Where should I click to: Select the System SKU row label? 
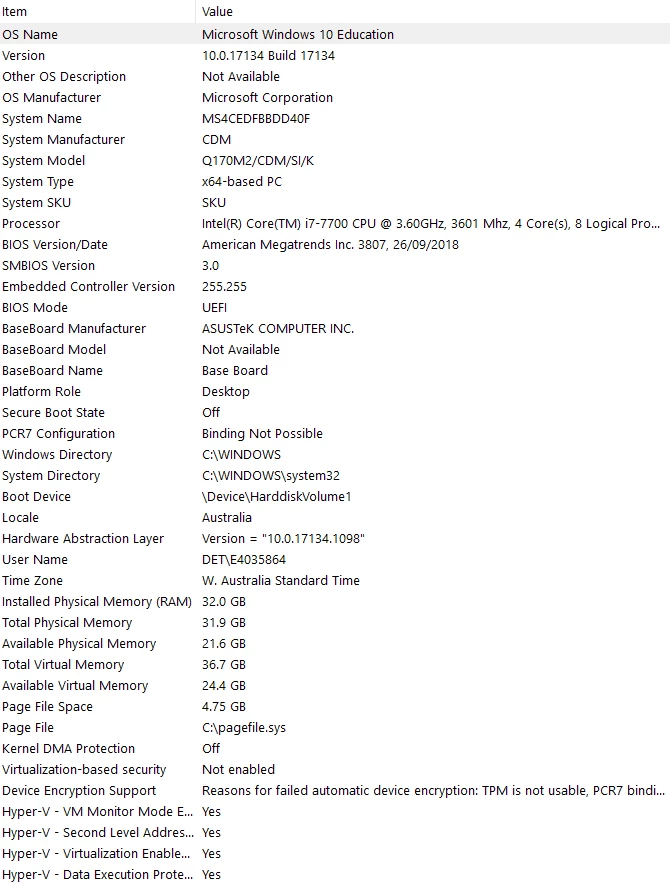click(37, 202)
